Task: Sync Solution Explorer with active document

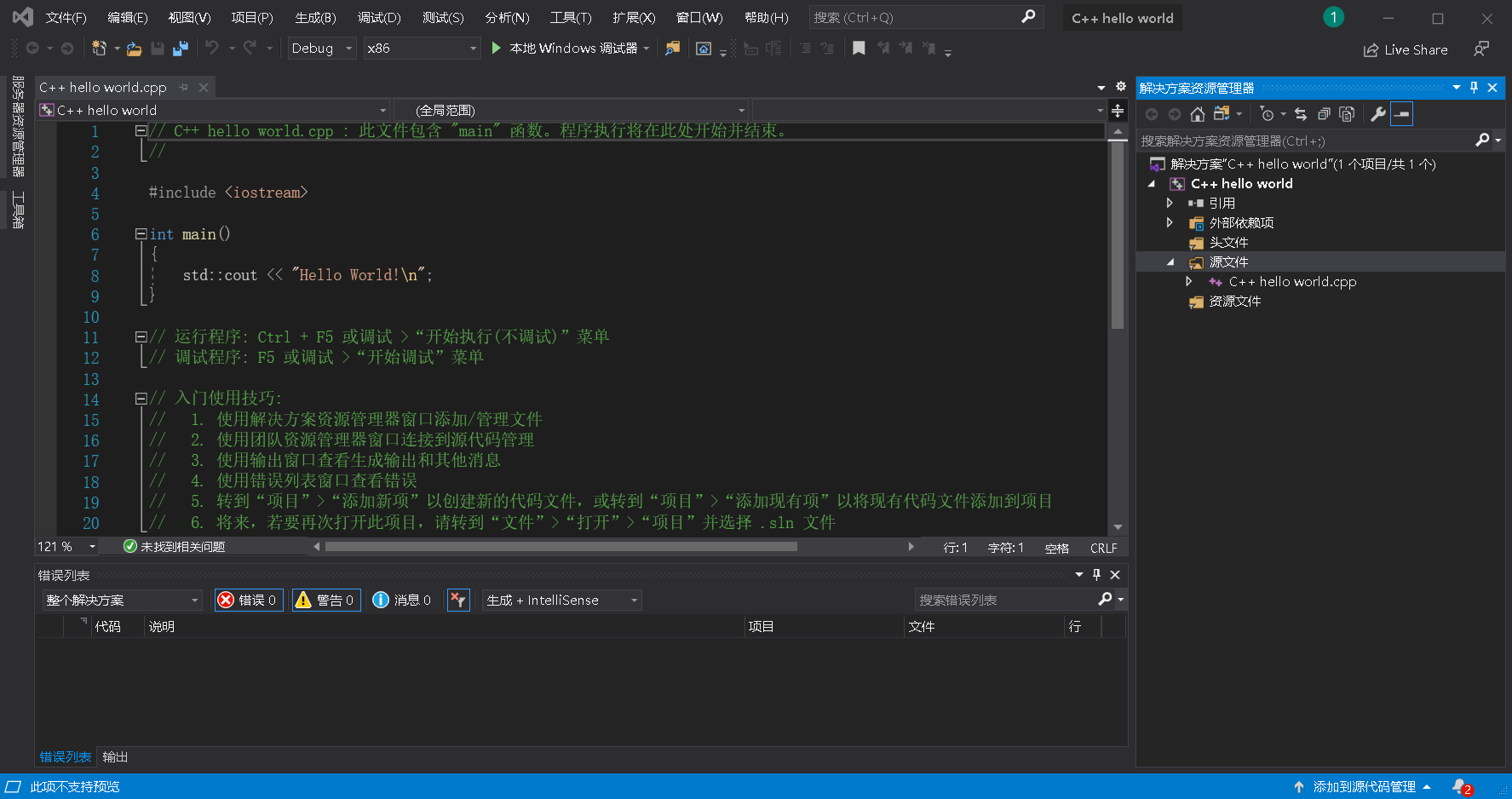Action: [x=1300, y=114]
